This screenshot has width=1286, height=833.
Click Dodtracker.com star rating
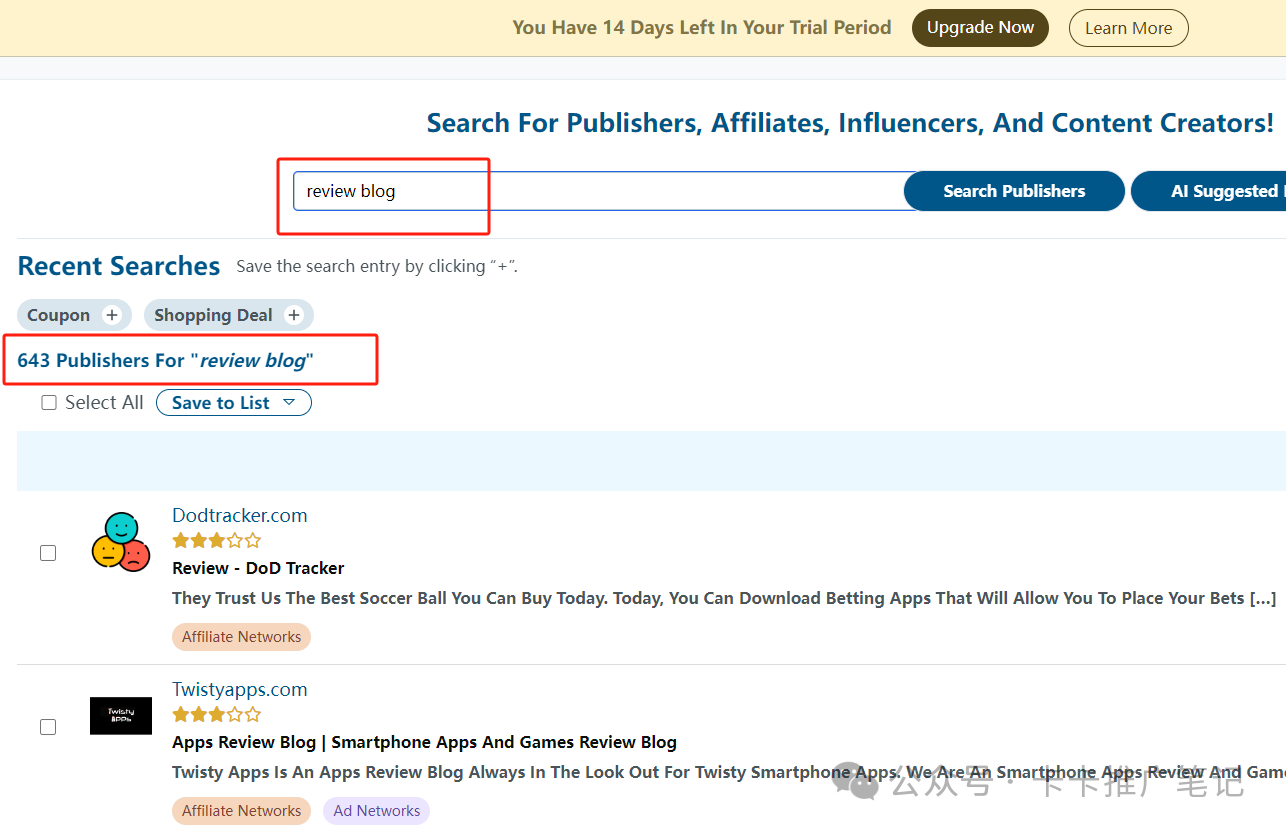tap(217, 541)
